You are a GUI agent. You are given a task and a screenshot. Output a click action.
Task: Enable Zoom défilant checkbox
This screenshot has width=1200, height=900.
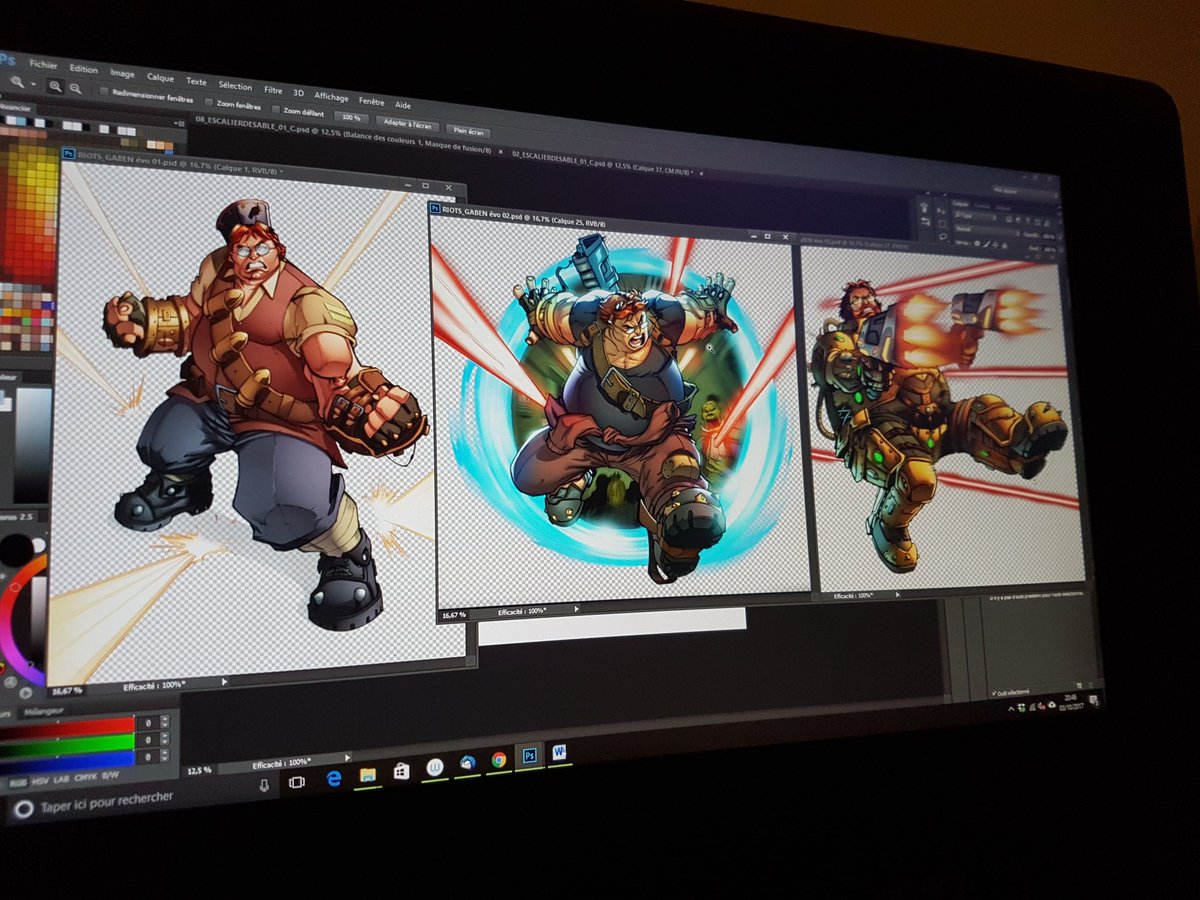click(275, 109)
